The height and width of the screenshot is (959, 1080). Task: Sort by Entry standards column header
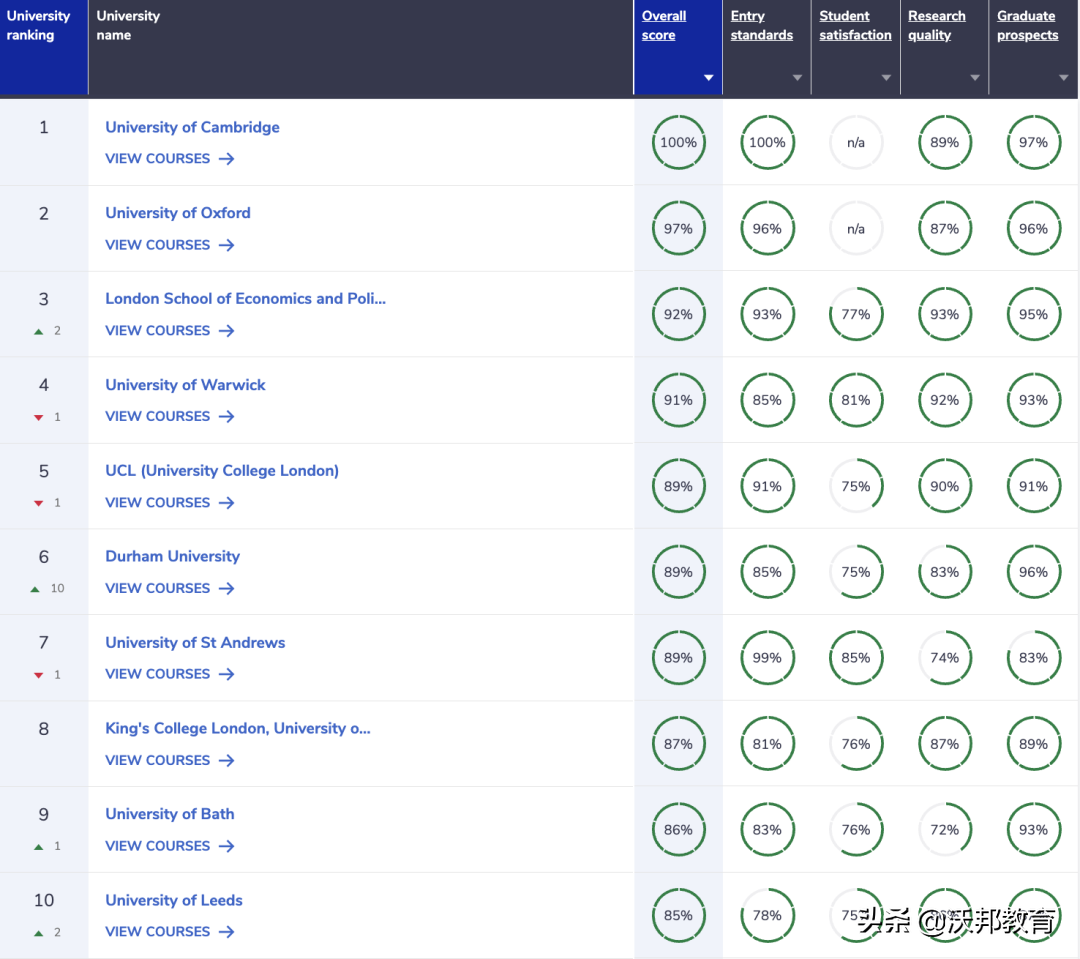tap(761, 25)
